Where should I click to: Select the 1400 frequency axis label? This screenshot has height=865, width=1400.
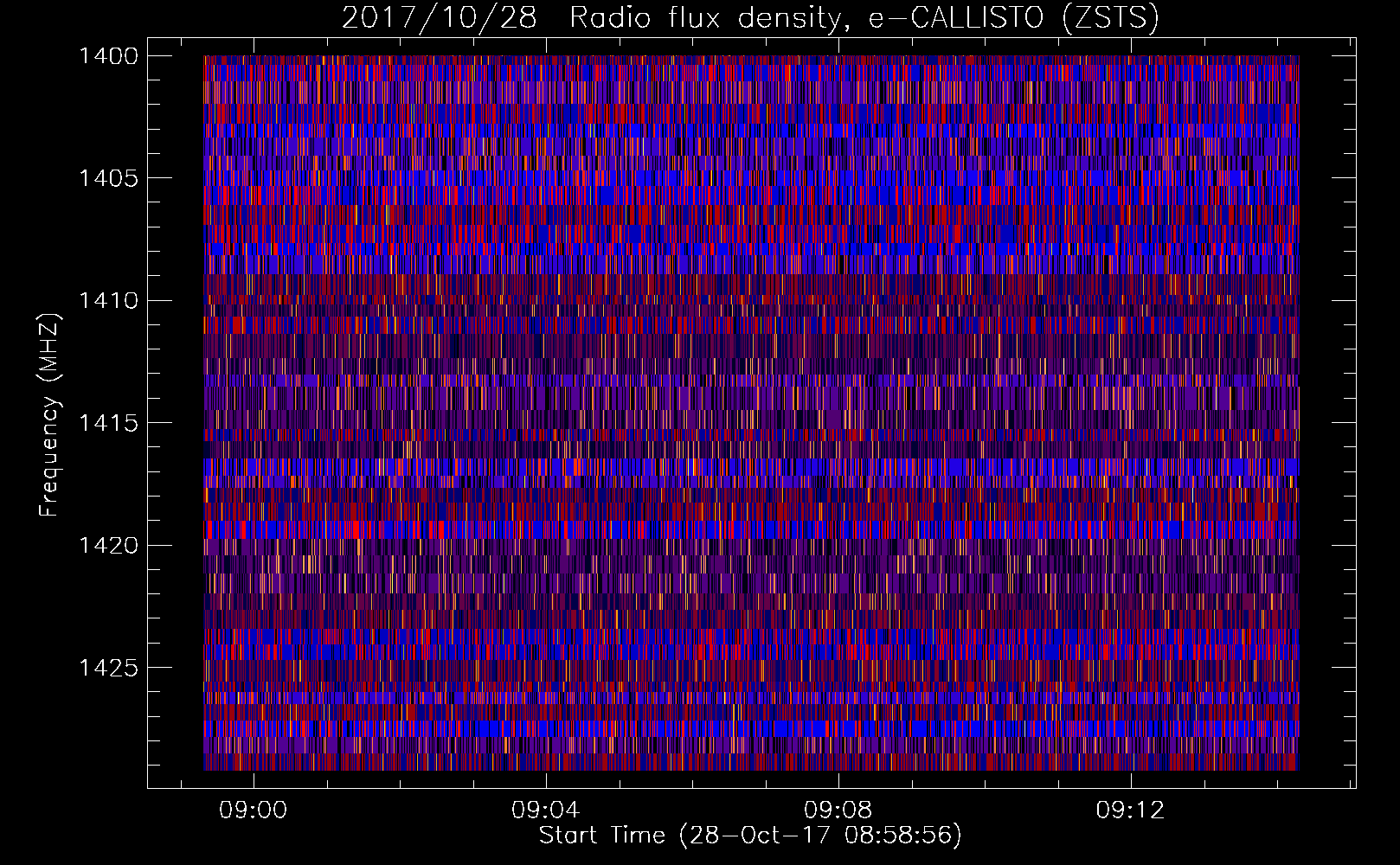point(108,56)
